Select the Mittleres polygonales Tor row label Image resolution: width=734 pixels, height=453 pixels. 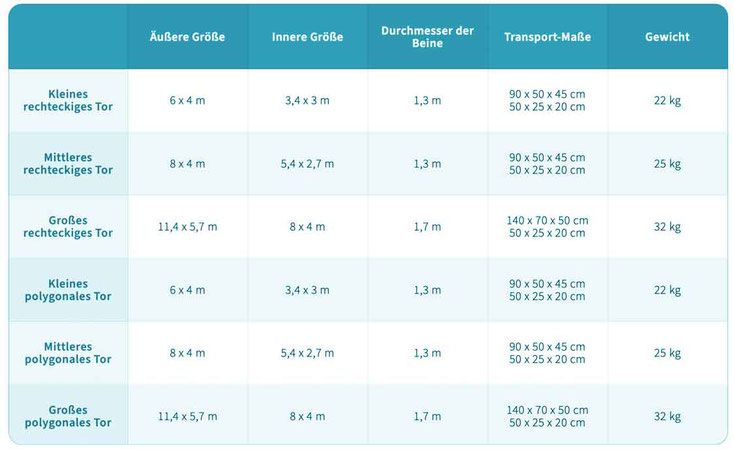(68, 353)
